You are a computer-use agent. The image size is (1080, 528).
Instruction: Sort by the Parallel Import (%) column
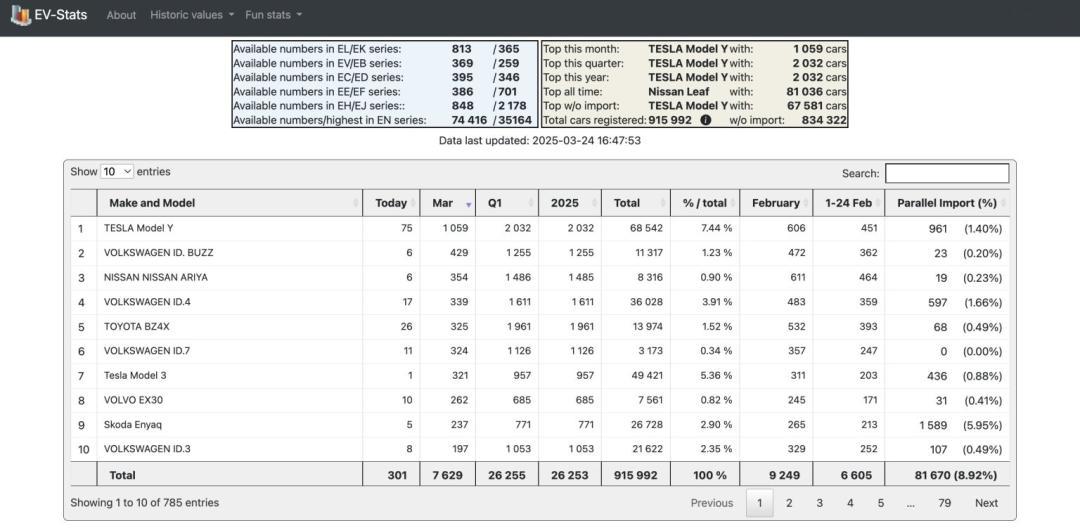point(947,203)
